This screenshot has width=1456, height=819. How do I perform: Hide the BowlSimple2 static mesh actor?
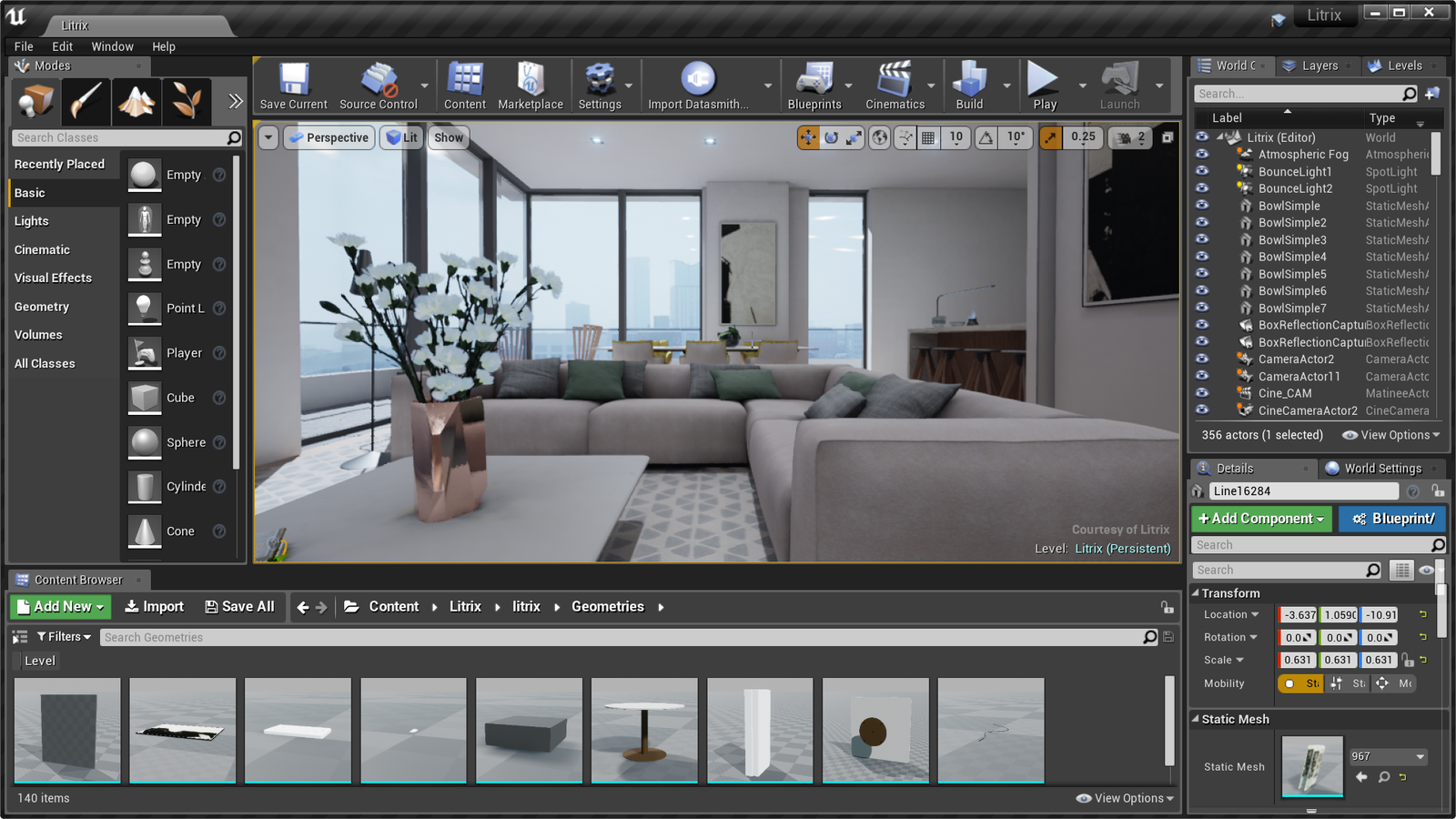click(1203, 222)
